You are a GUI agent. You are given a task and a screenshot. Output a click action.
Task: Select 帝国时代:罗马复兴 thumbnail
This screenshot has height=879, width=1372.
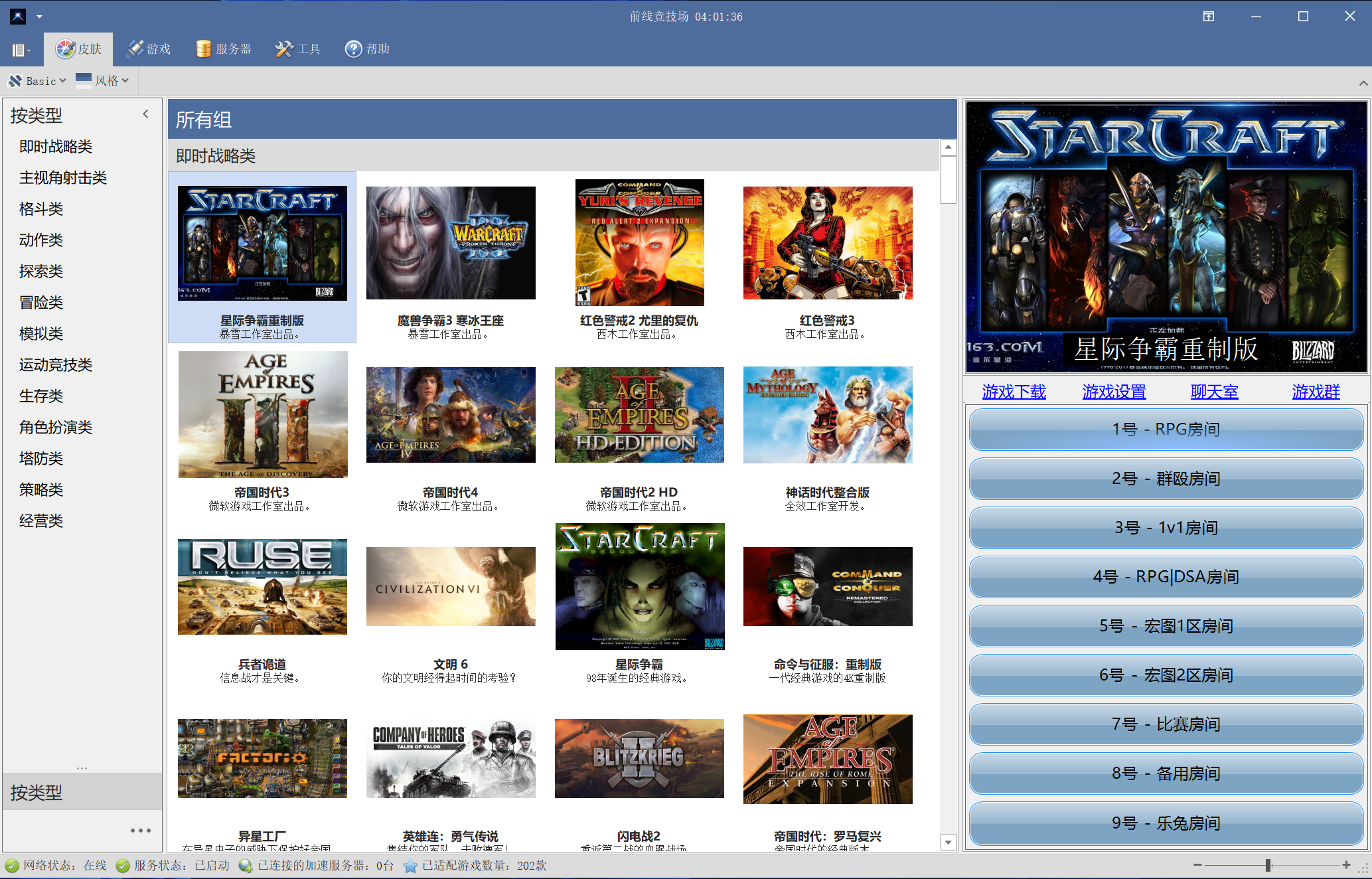pos(828,759)
